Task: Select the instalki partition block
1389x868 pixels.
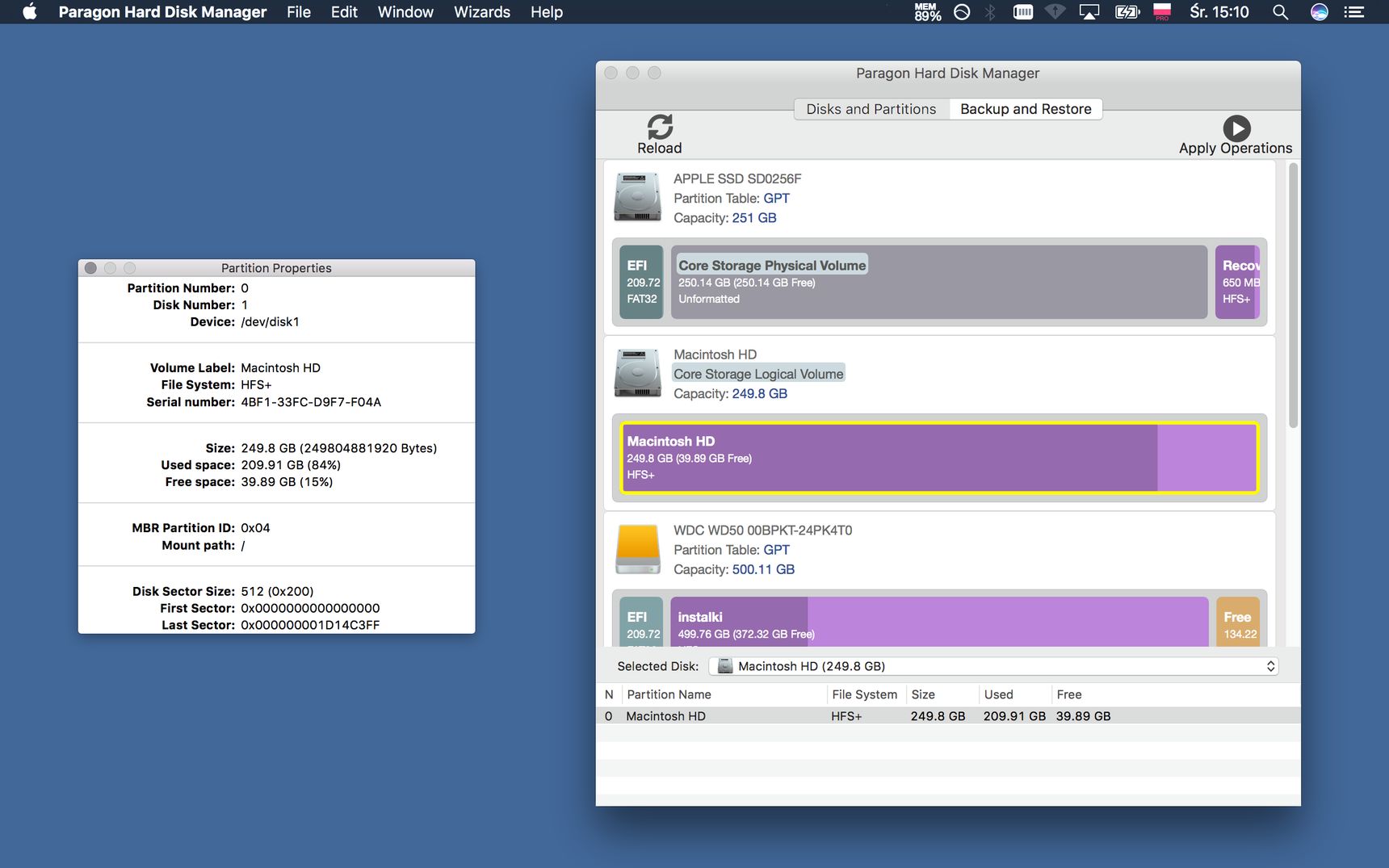Action: click(939, 621)
